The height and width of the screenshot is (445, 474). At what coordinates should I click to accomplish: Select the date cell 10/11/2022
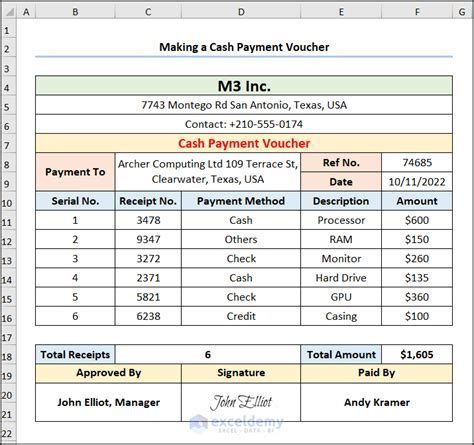pos(417,182)
